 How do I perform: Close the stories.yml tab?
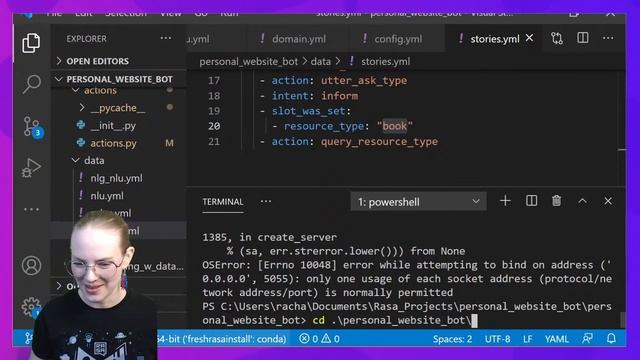[x=529, y=38]
